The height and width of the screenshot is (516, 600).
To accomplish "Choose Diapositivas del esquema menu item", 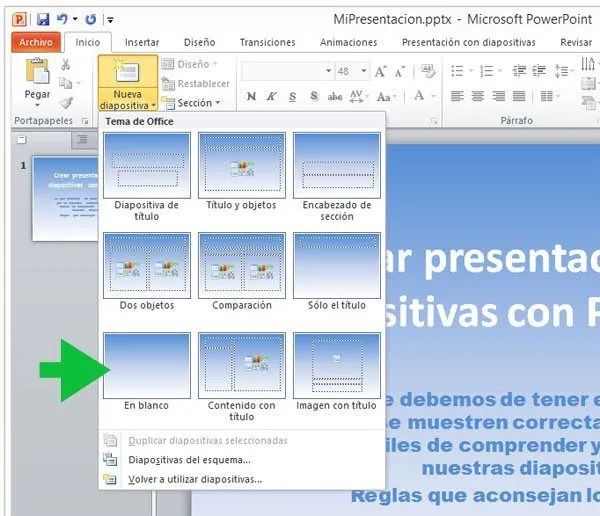I will click(x=242, y=460).
